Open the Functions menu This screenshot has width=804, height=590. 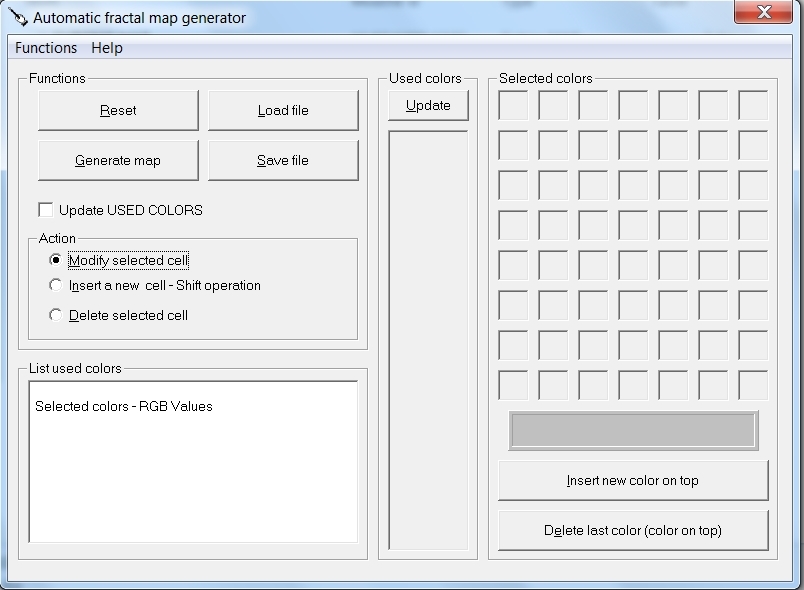click(46, 47)
